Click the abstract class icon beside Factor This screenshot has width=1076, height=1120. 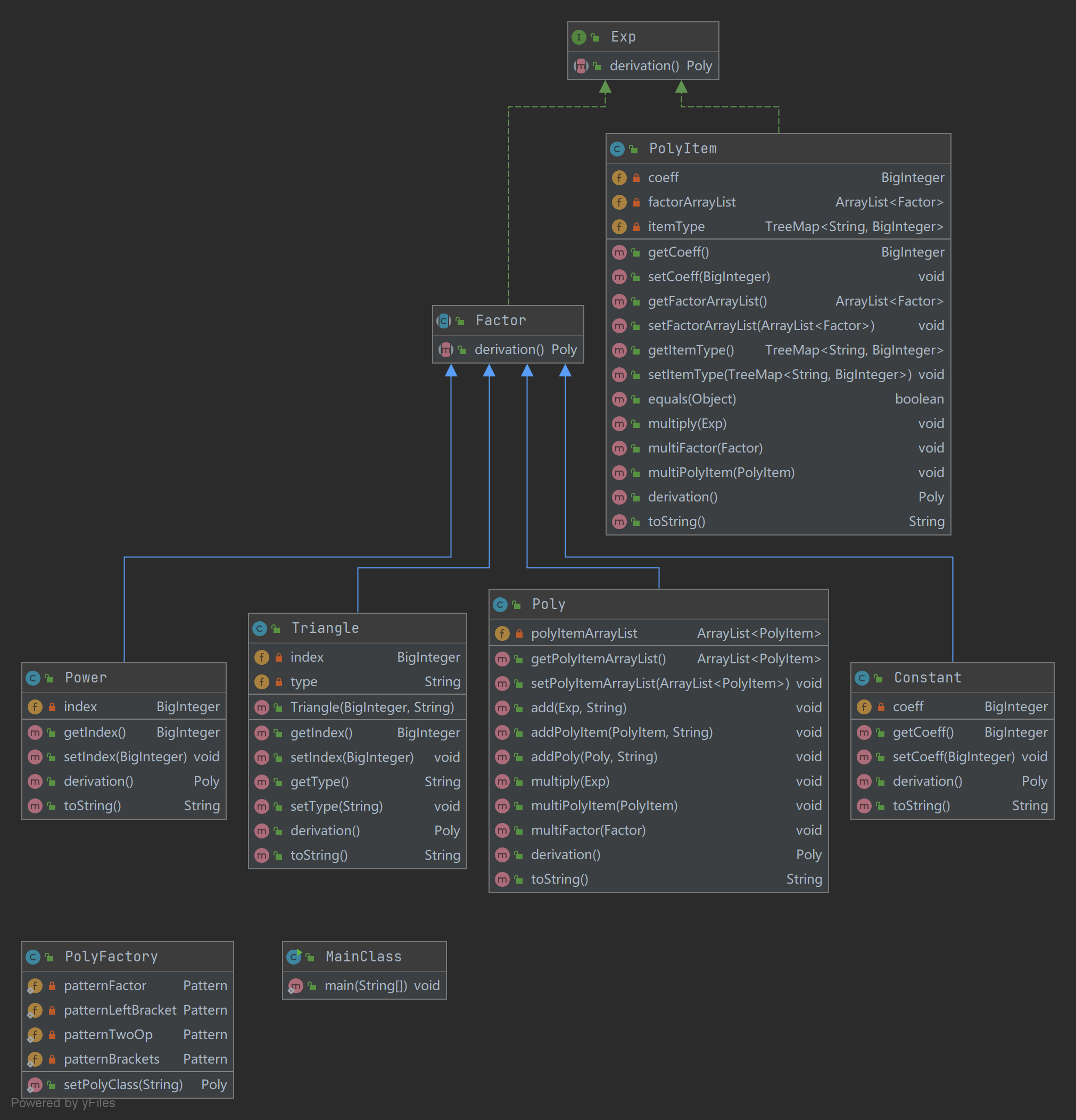point(444,321)
